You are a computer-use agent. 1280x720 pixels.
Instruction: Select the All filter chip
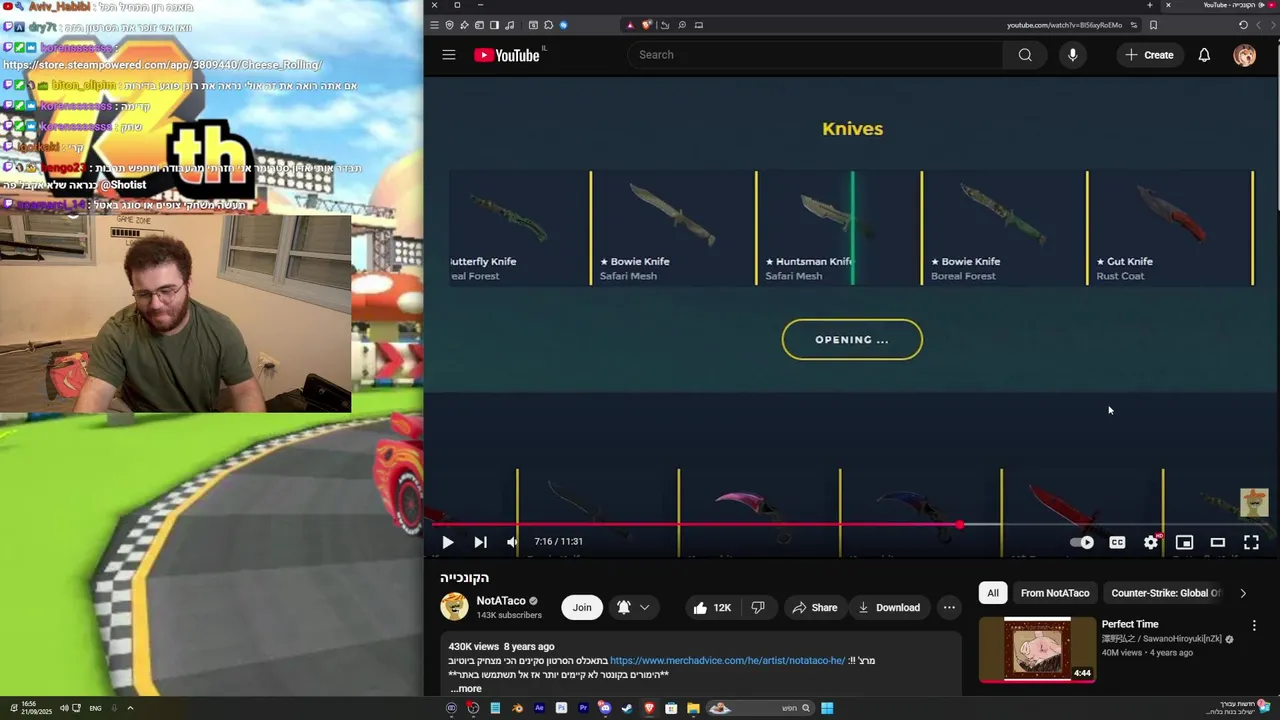[x=993, y=593]
